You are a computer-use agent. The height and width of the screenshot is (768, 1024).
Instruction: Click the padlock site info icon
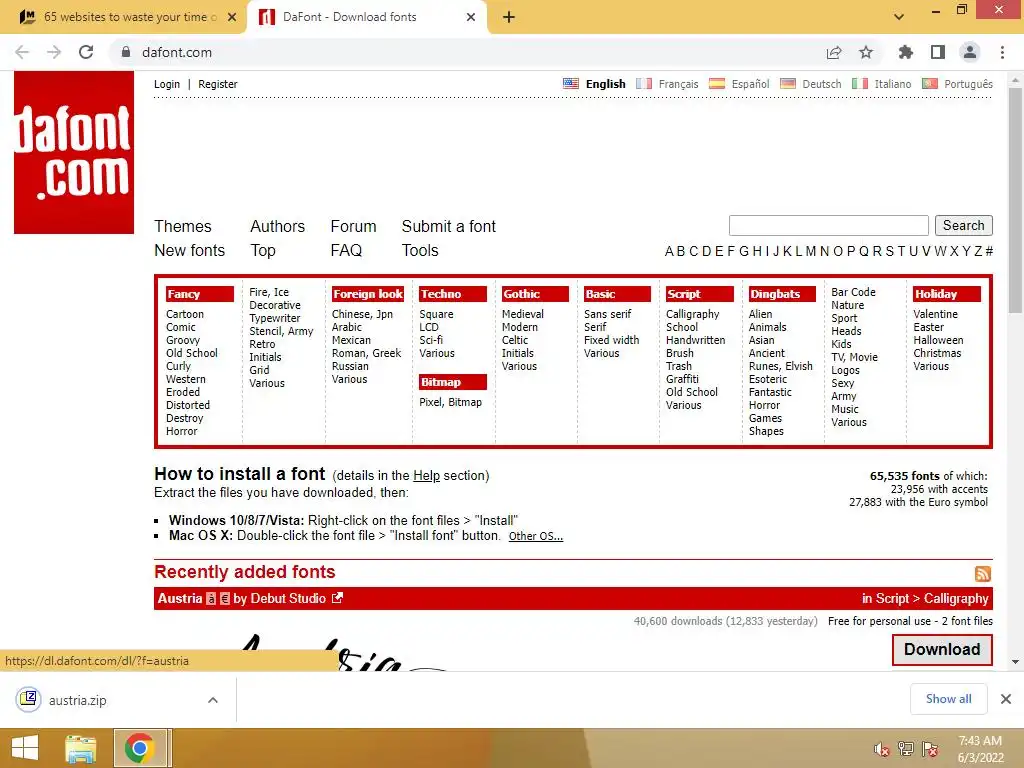tap(126, 52)
